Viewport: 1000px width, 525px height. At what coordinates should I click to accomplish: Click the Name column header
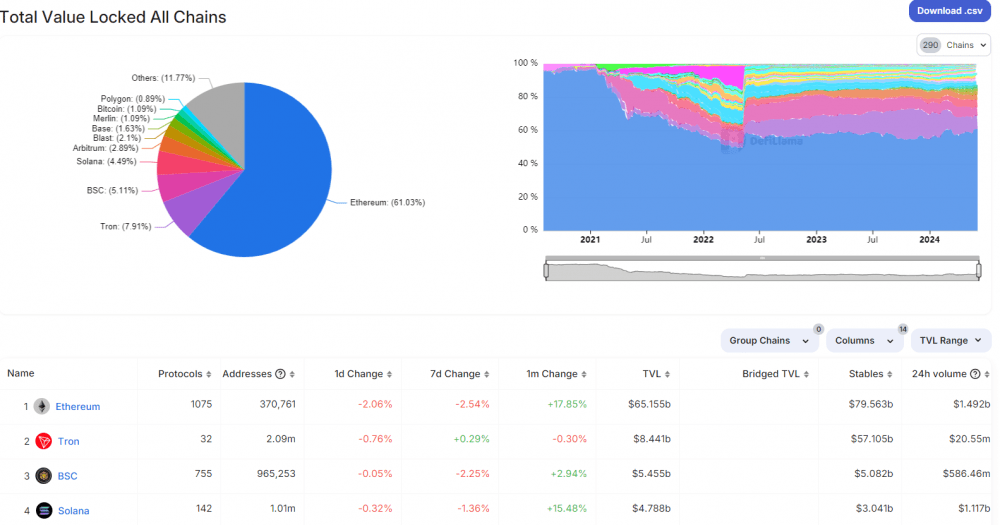tap(20, 373)
